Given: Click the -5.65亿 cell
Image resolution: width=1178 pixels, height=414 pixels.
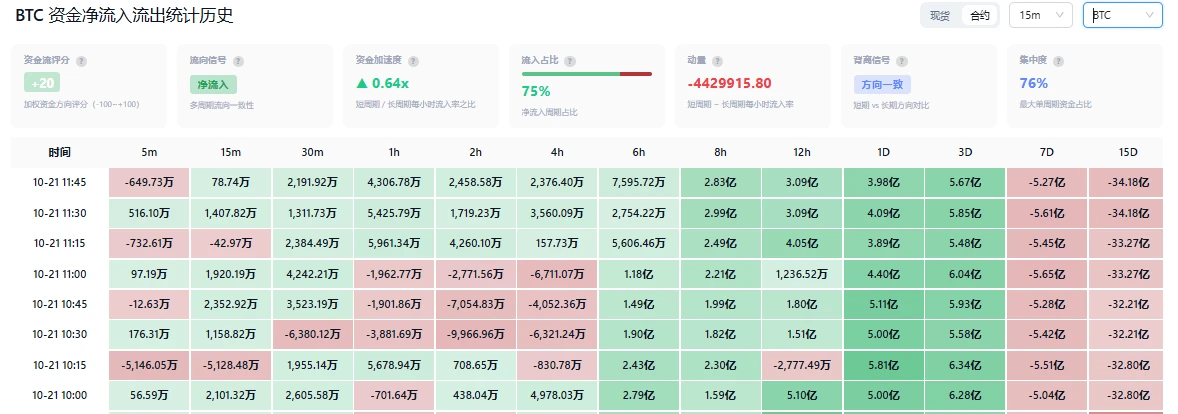Looking at the screenshot, I should tap(1047, 273).
